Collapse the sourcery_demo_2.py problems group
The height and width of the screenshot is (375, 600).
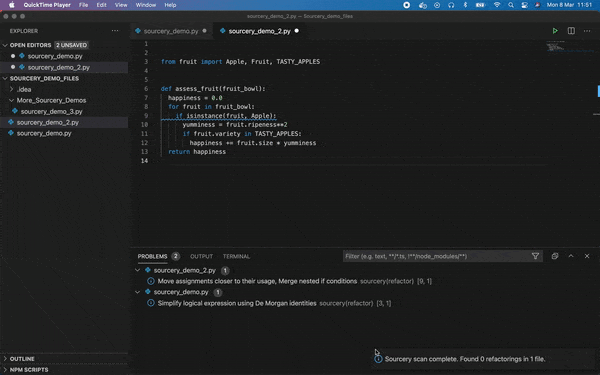pyautogui.click(x=137, y=270)
